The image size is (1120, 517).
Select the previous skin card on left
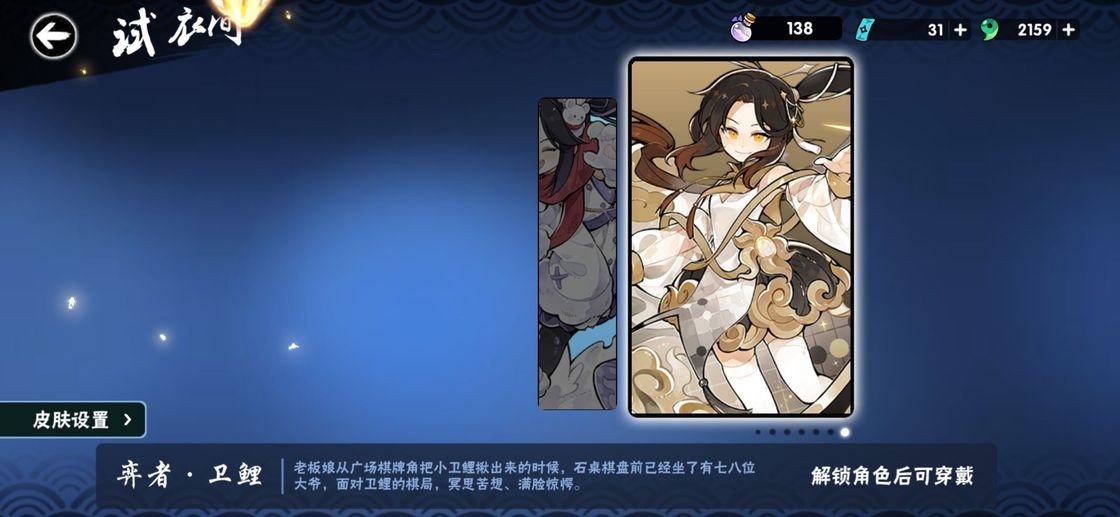[577, 254]
